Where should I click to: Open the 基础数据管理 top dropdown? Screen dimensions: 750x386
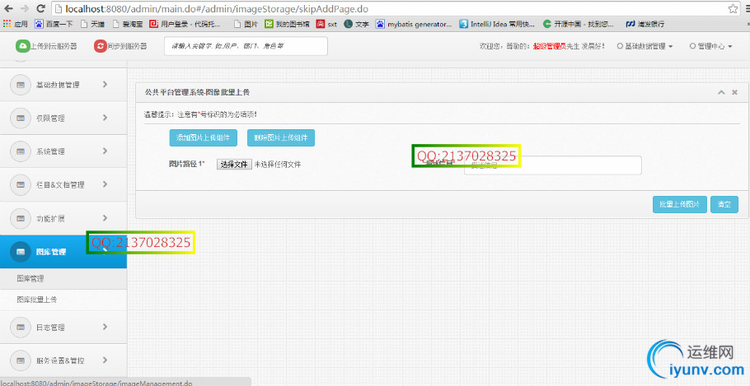pos(645,46)
